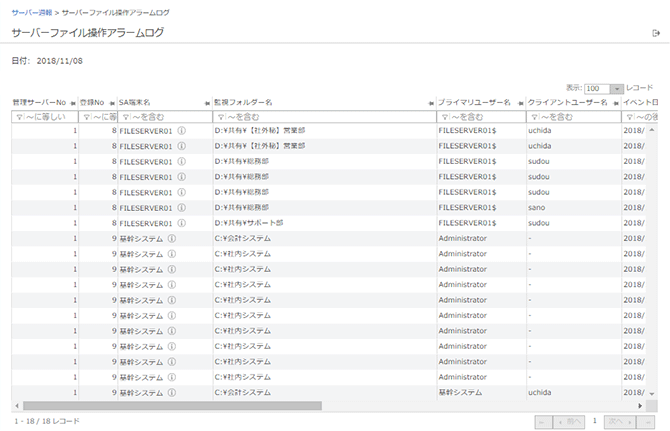670x431 pixels.
Task: Click filter icon in SA端末名 filter box
Action: (124, 117)
